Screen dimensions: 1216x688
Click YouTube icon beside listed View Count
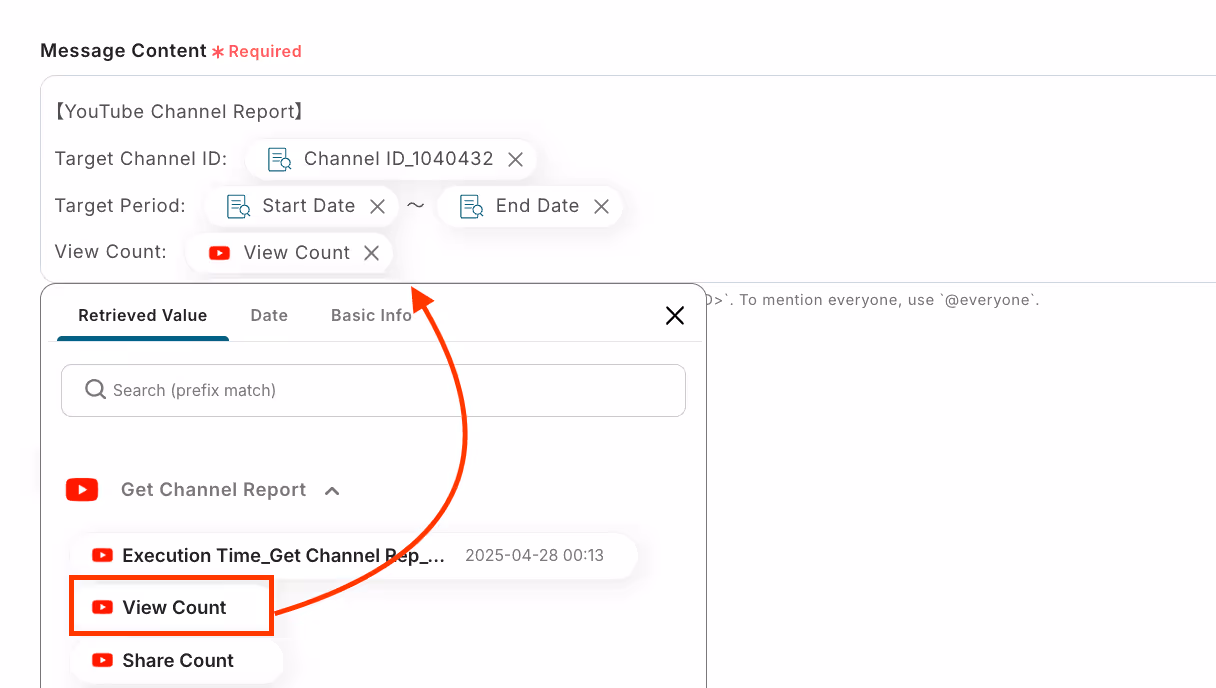[102, 607]
